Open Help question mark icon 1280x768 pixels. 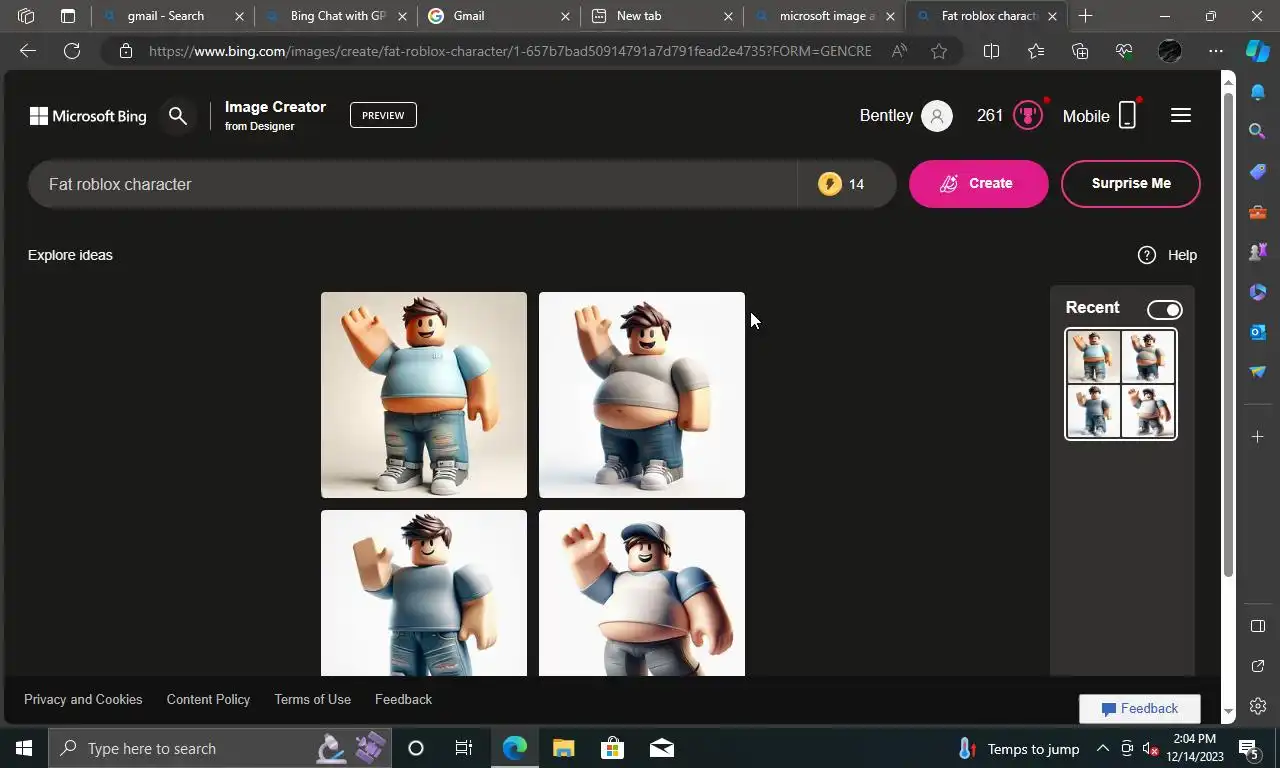[1147, 255]
